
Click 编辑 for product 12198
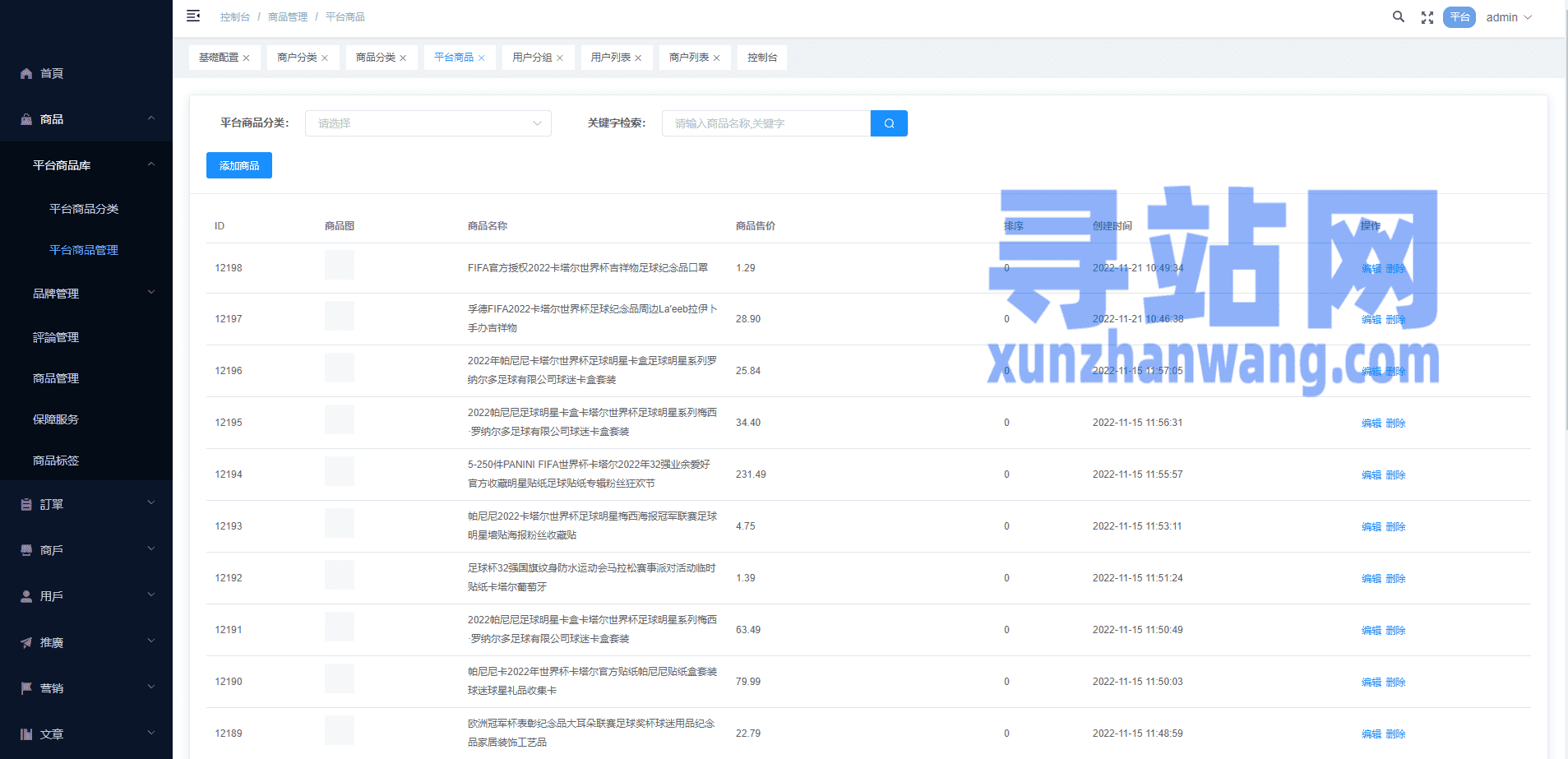[1371, 269]
